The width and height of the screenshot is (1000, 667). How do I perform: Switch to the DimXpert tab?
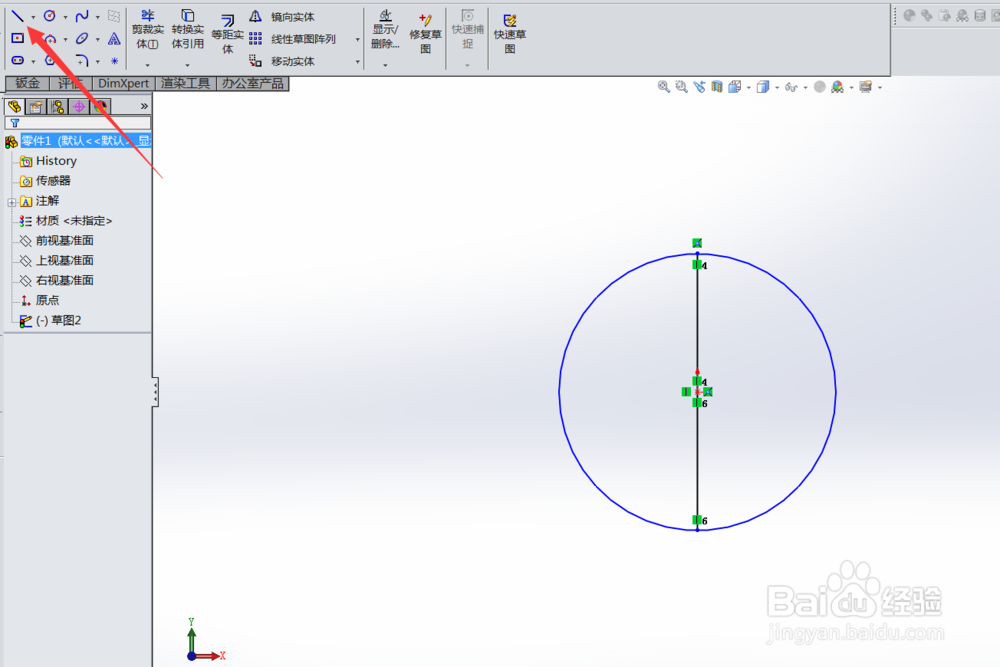click(x=124, y=84)
